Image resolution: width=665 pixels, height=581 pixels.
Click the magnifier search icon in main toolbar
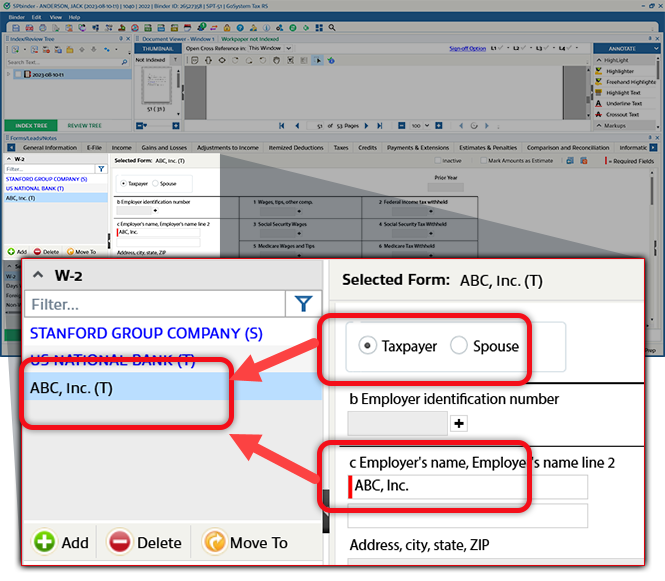click(x=332, y=28)
